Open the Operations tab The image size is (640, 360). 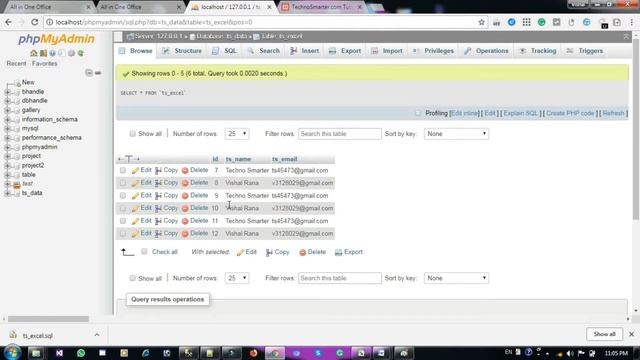click(x=487, y=51)
